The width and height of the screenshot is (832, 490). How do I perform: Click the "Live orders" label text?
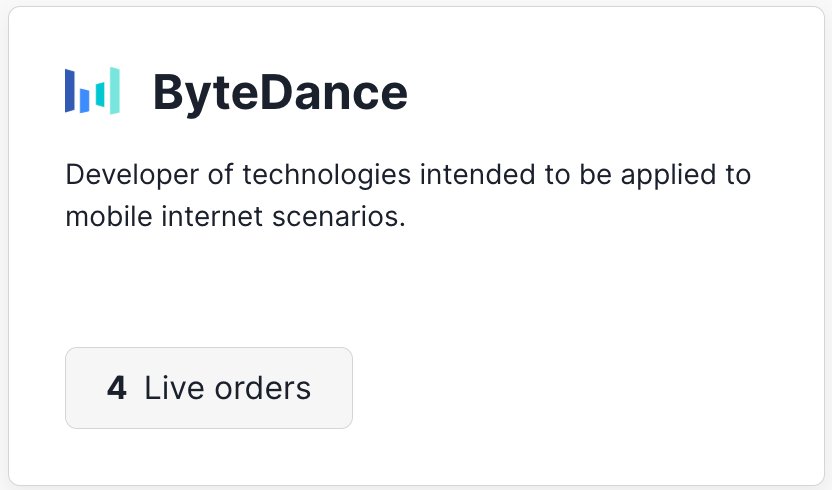point(227,388)
